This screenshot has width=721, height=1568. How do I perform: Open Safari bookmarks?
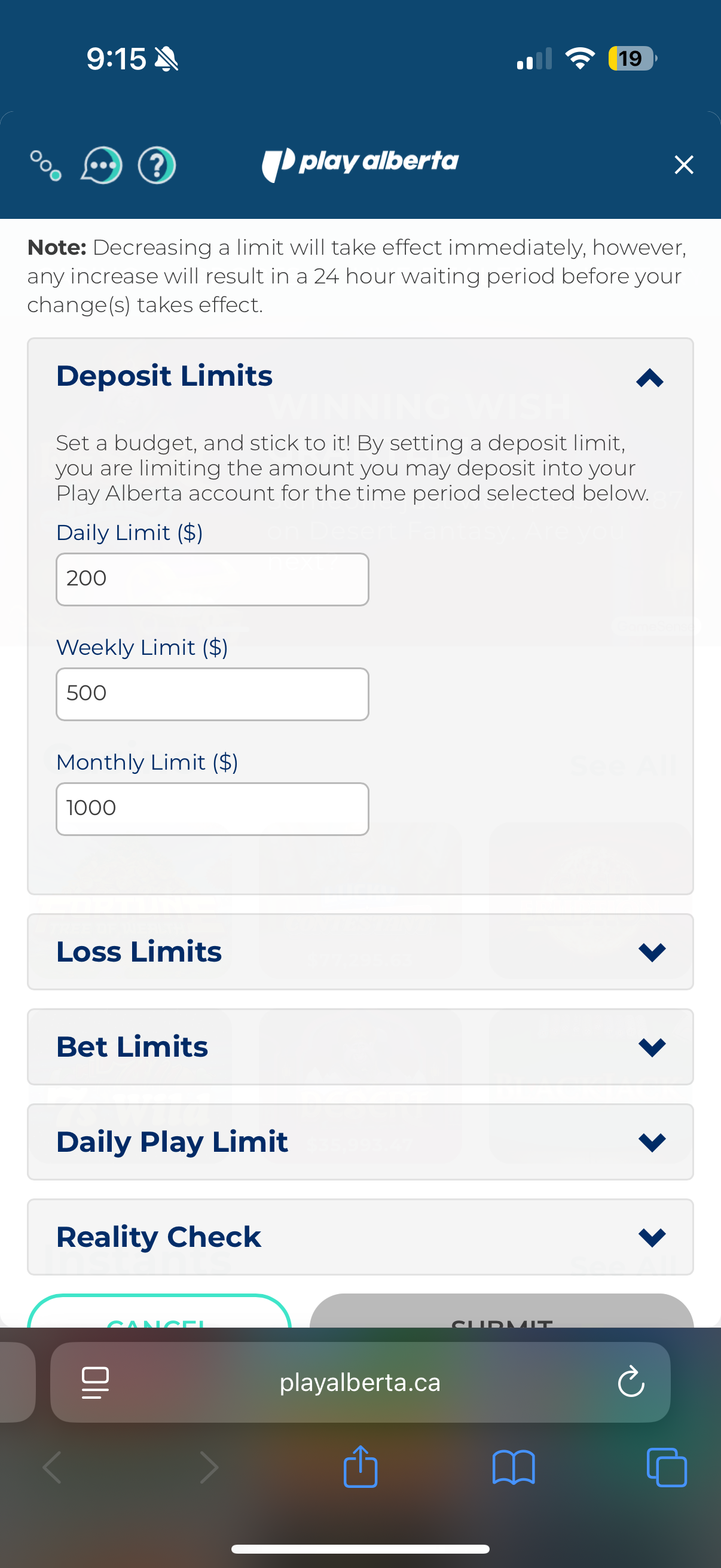(514, 1467)
